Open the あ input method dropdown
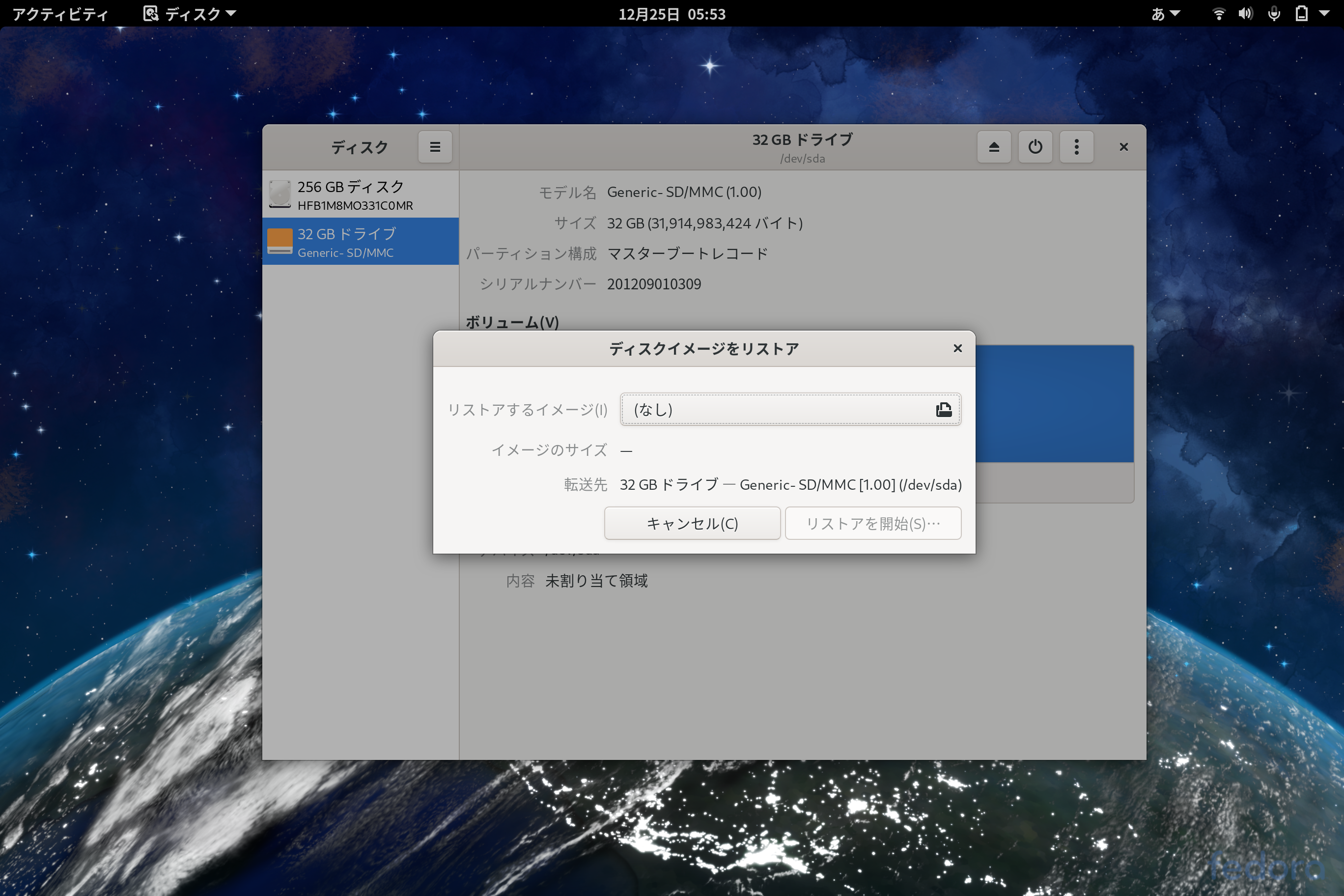This screenshot has height=896, width=1344. 1165,14
